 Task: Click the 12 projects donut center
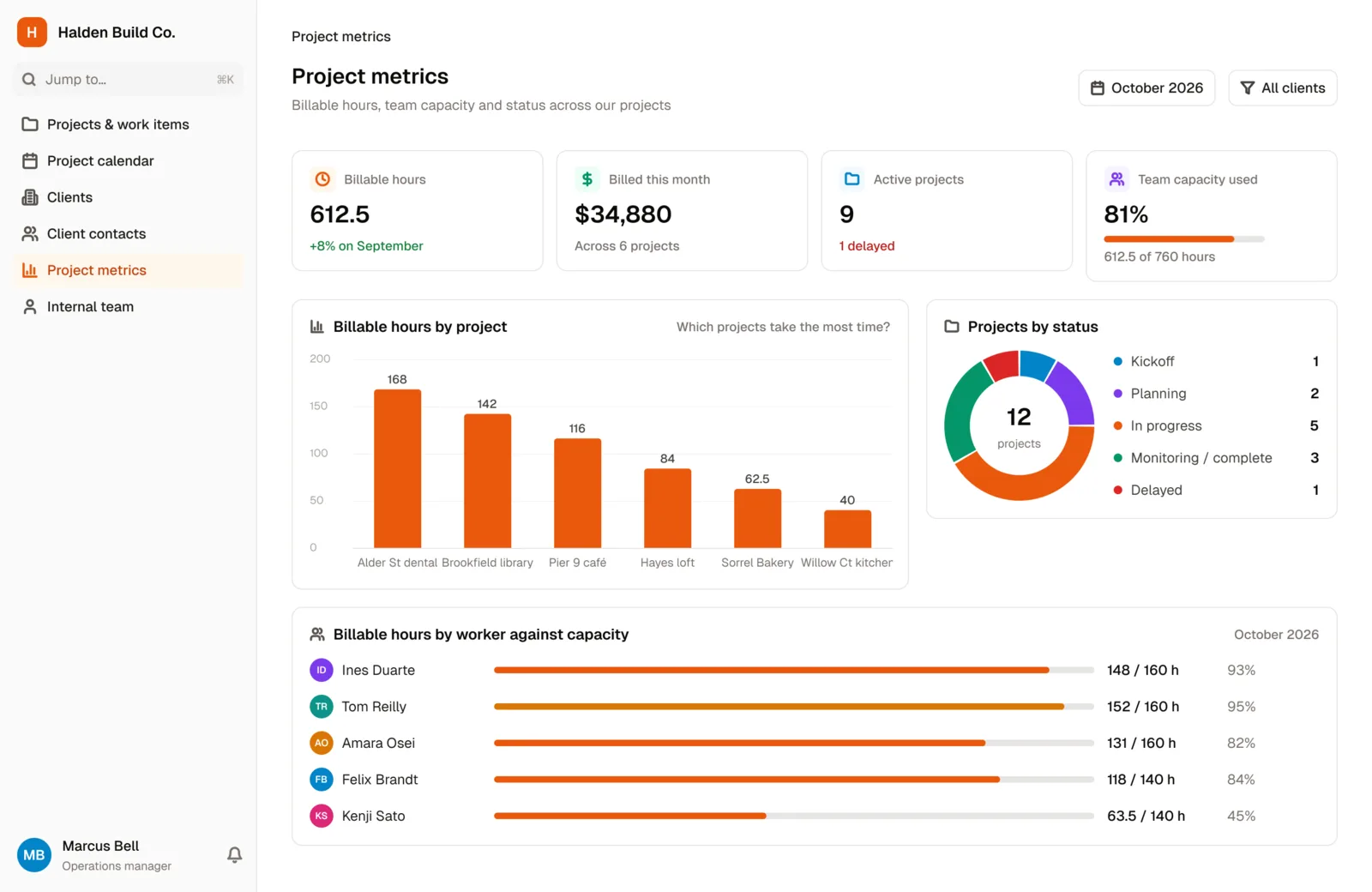point(1019,426)
